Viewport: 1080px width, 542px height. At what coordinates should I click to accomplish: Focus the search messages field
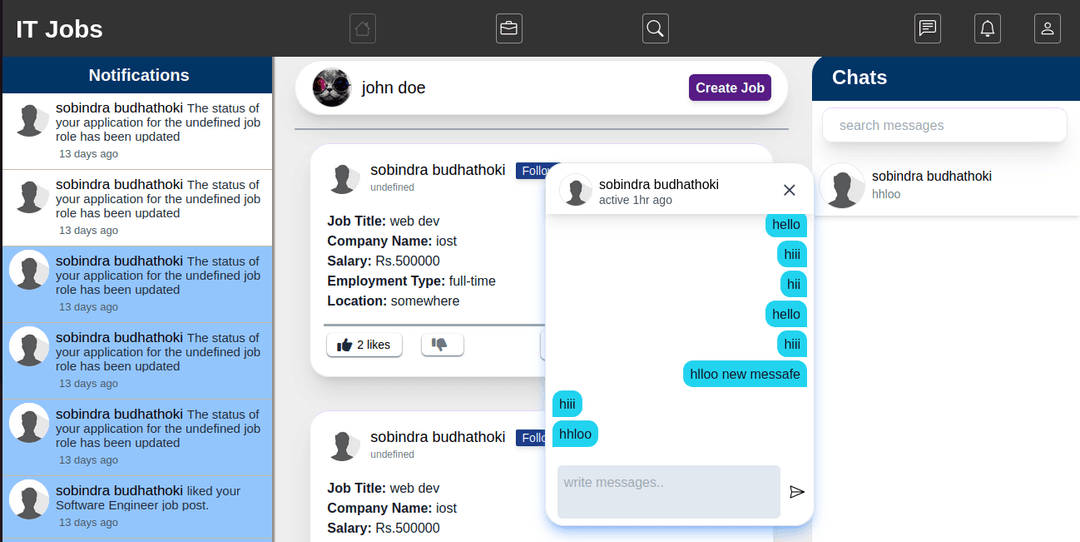(x=944, y=125)
